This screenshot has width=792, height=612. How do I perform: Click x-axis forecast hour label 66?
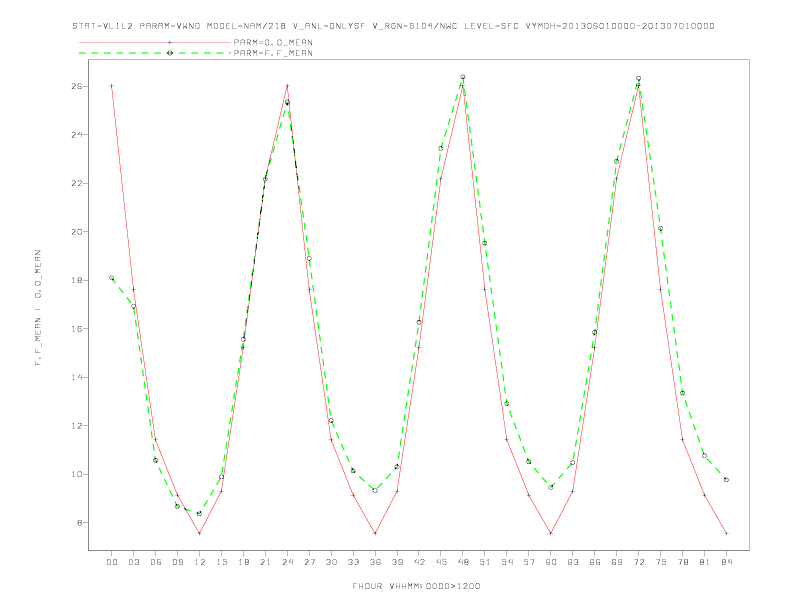click(595, 562)
